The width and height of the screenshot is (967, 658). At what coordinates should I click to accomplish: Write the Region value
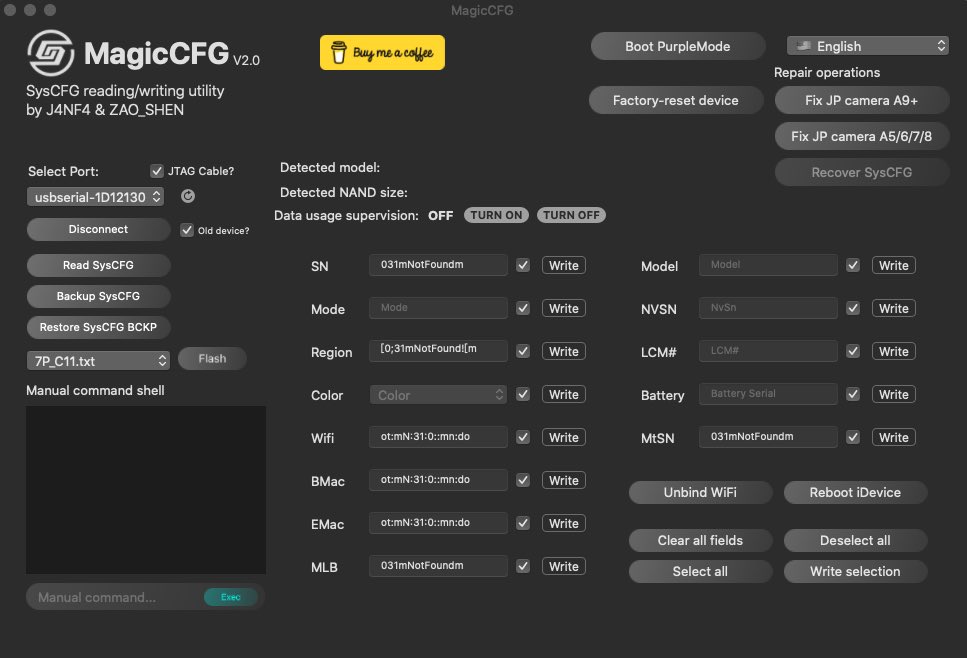(x=564, y=351)
